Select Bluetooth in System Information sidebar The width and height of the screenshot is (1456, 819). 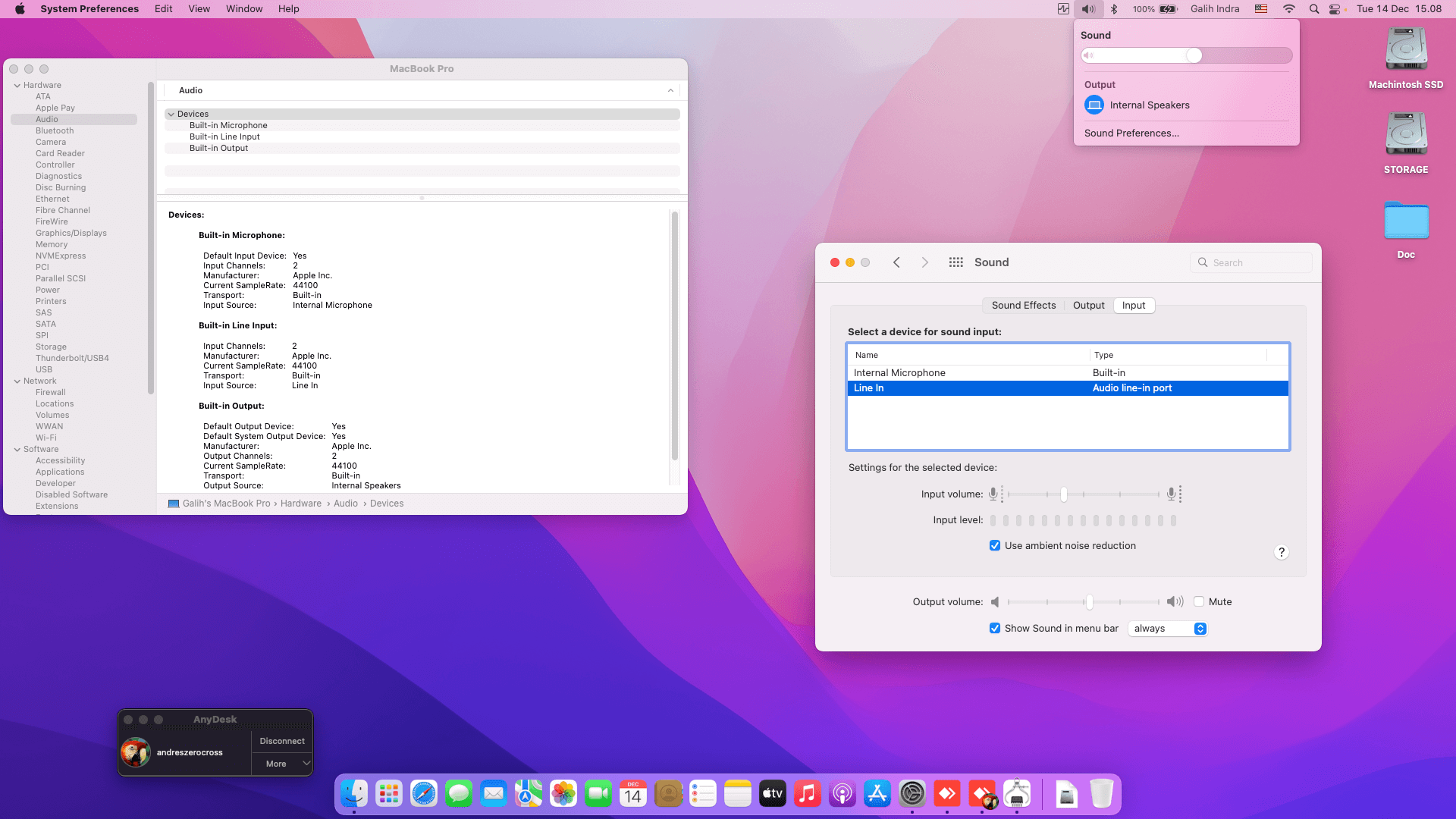[55, 130]
